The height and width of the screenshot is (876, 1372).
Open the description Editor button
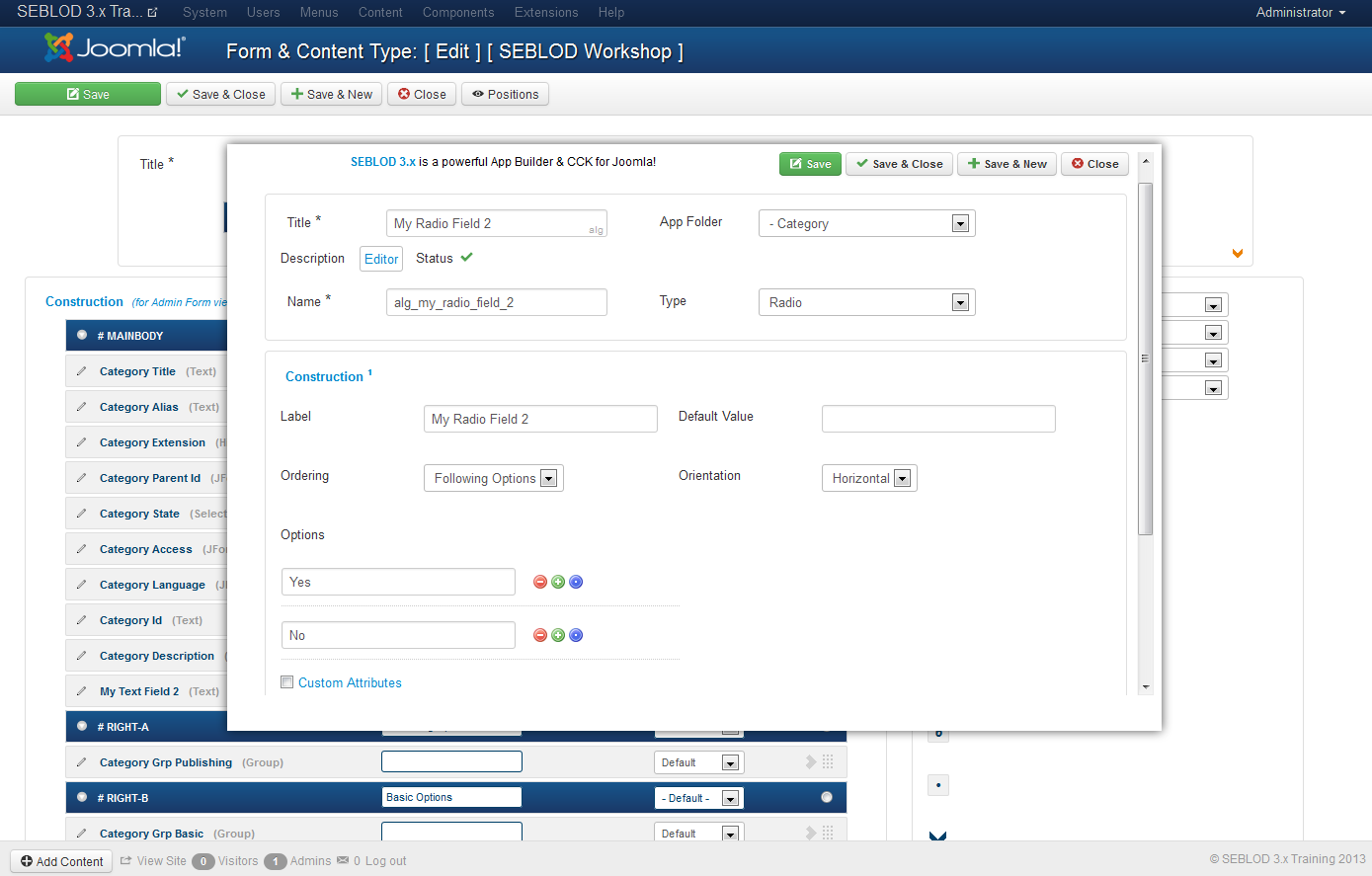381,259
